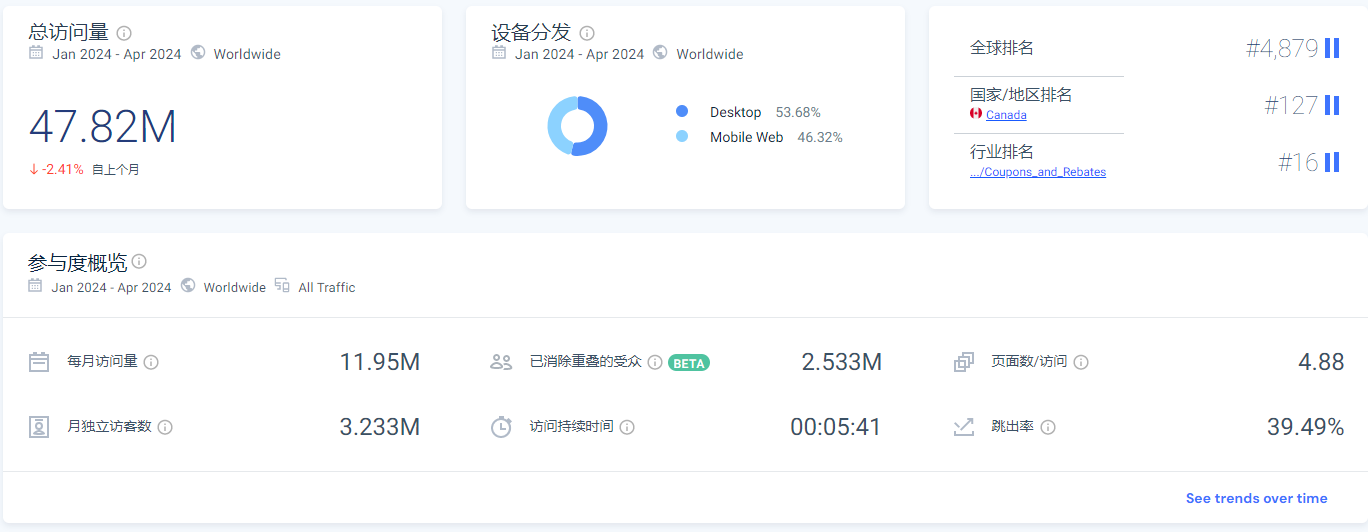Click calendar icon in 参与度概览 header
The width and height of the screenshot is (1368, 532).
[x=36, y=286]
